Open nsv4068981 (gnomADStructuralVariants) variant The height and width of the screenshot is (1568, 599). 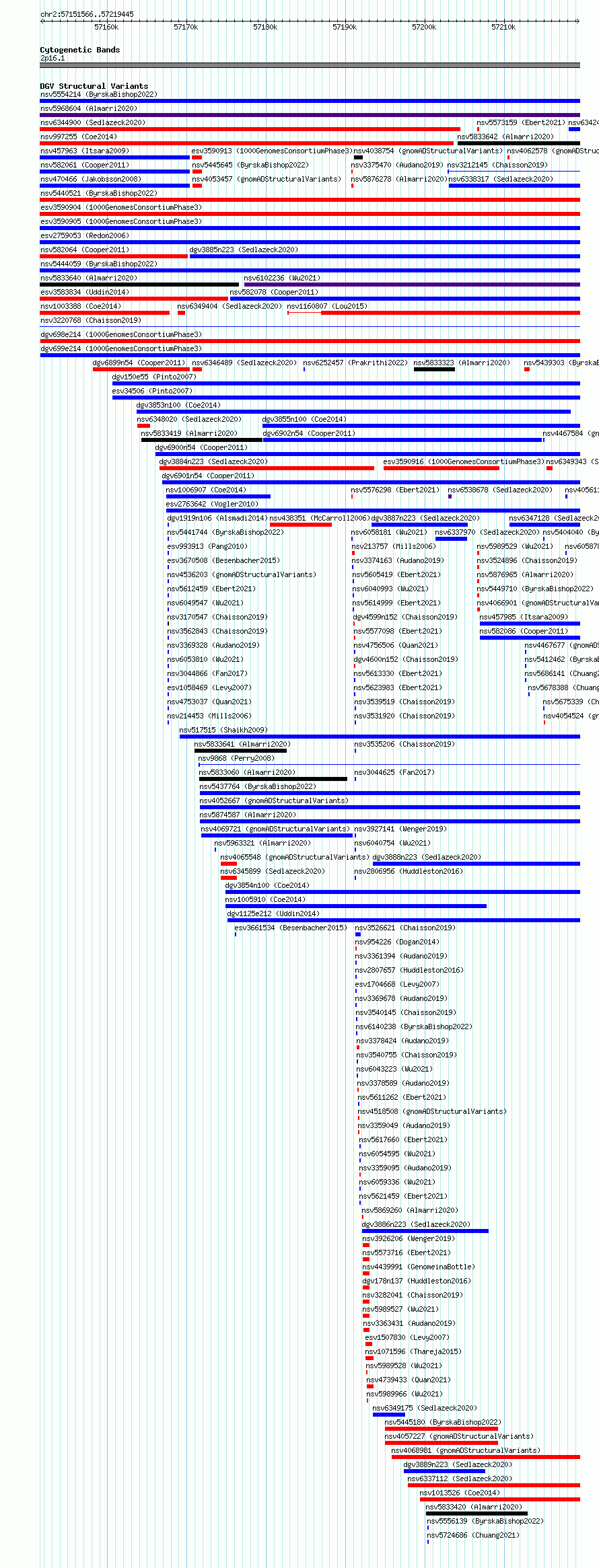[x=466, y=1450]
